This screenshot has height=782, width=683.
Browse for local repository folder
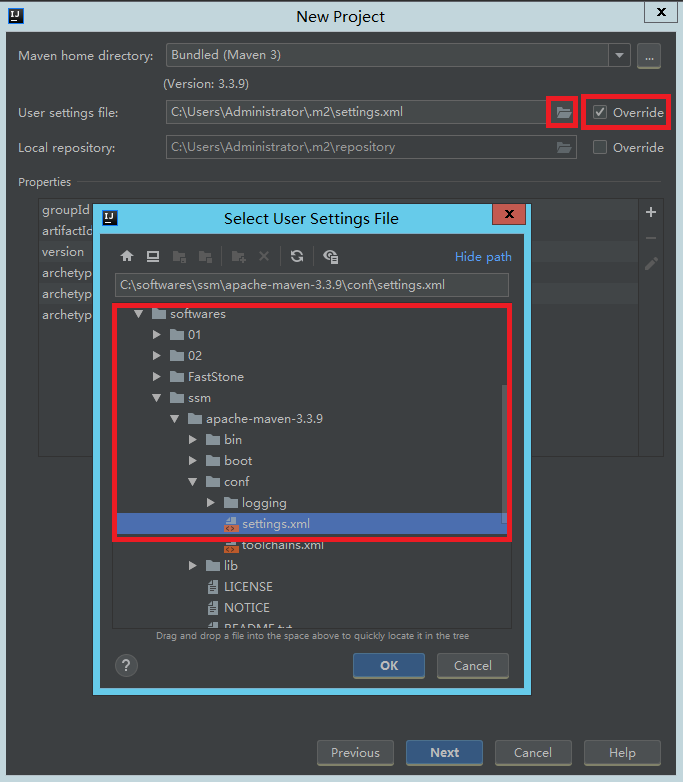564,147
